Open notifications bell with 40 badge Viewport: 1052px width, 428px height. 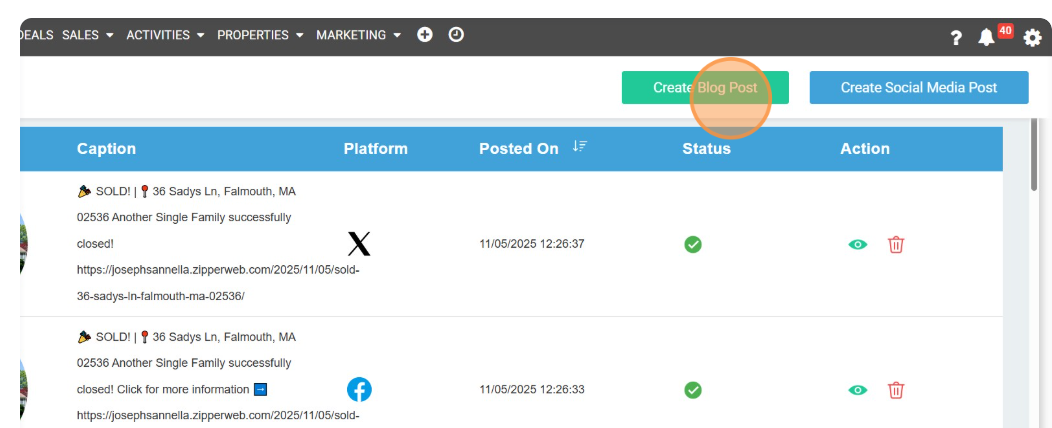(x=987, y=37)
